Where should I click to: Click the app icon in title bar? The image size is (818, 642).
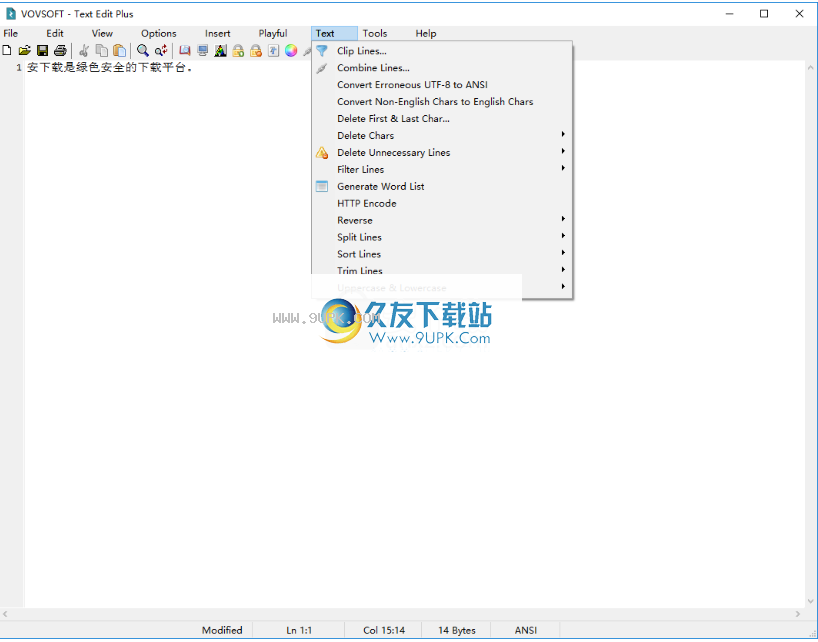[x=10, y=14]
